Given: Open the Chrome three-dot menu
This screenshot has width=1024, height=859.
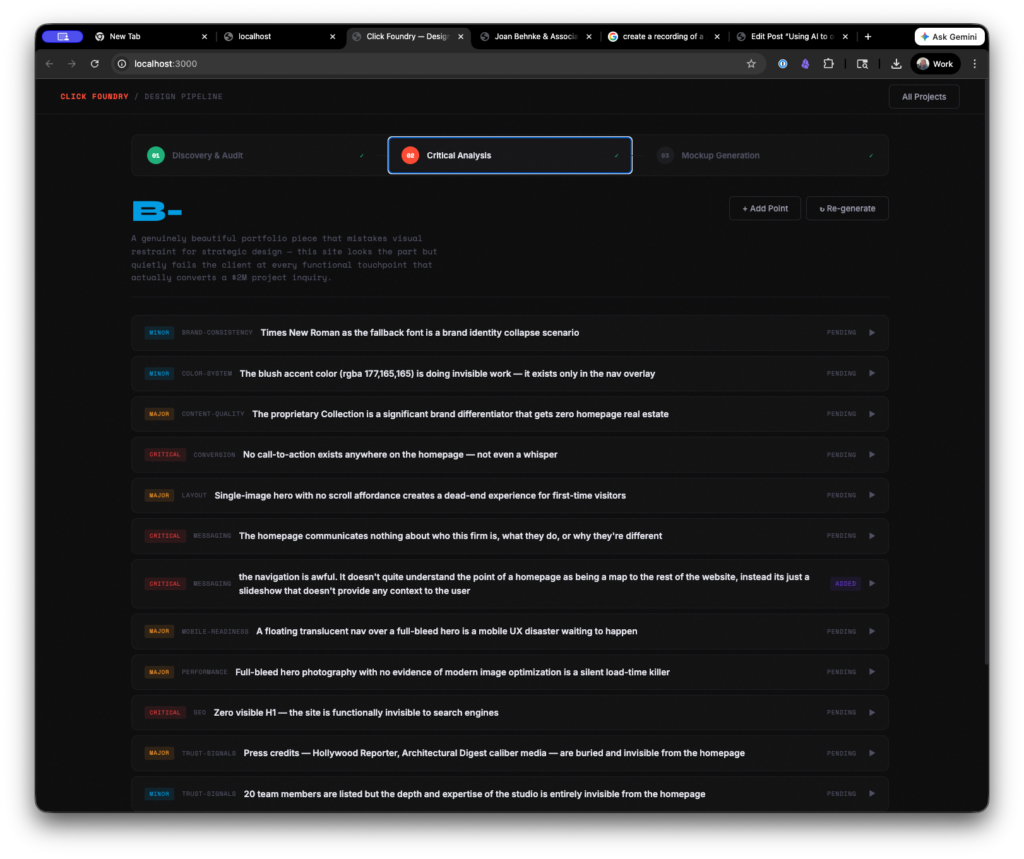Looking at the screenshot, I should click(975, 64).
